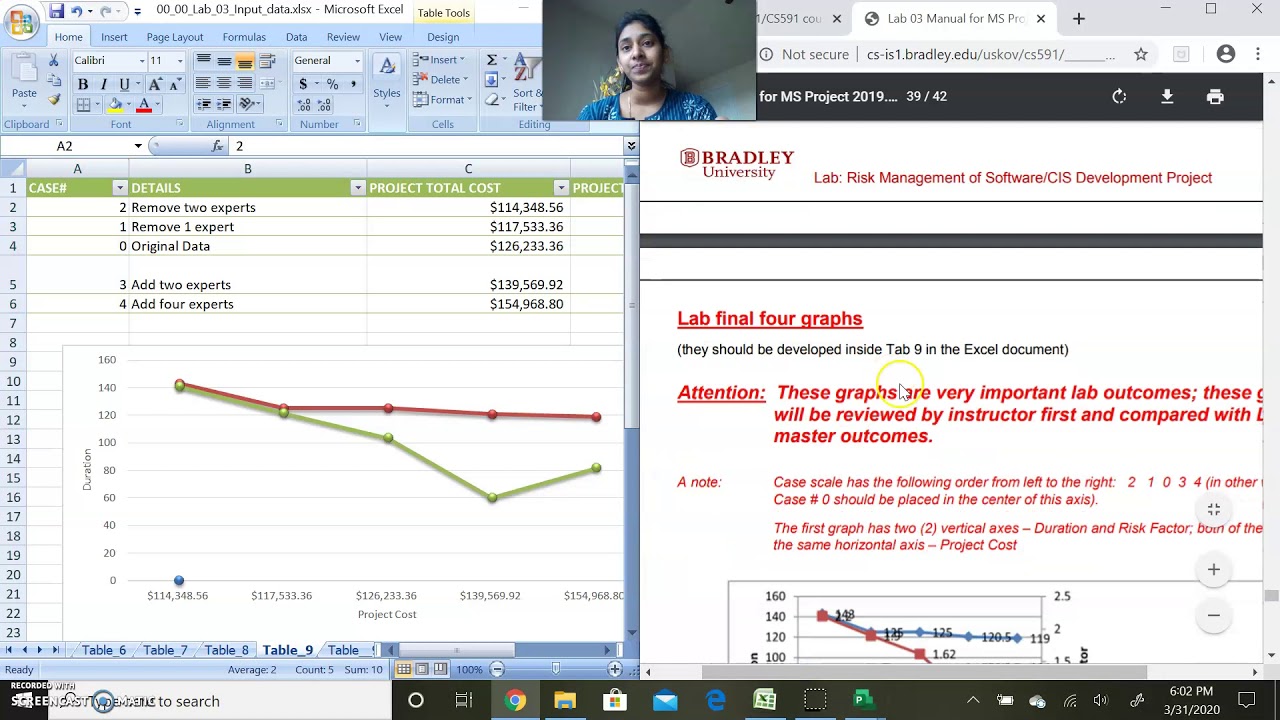Increase indent in Alignment group
The height and width of the screenshot is (720, 1280).
[224, 104]
